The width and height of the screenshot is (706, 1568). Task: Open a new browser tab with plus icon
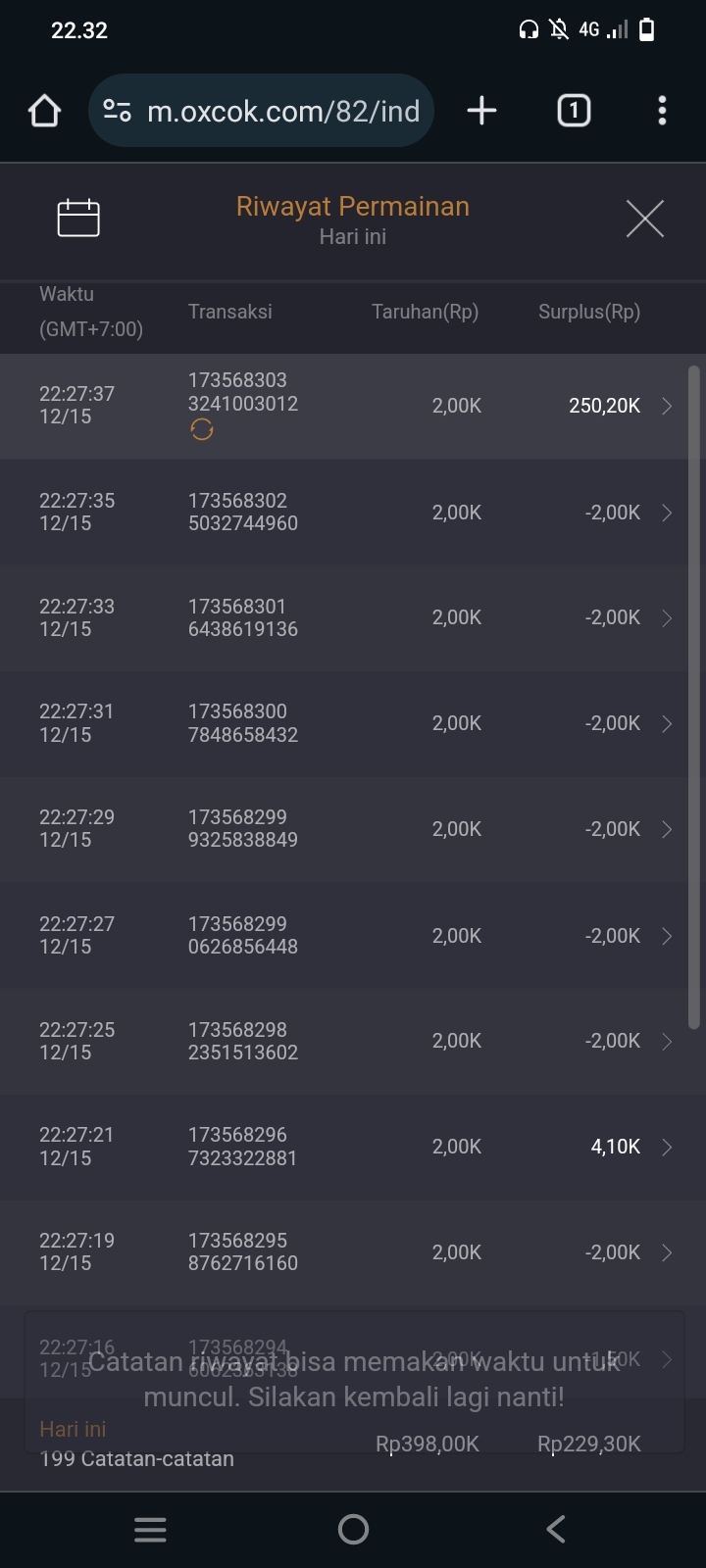481,111
